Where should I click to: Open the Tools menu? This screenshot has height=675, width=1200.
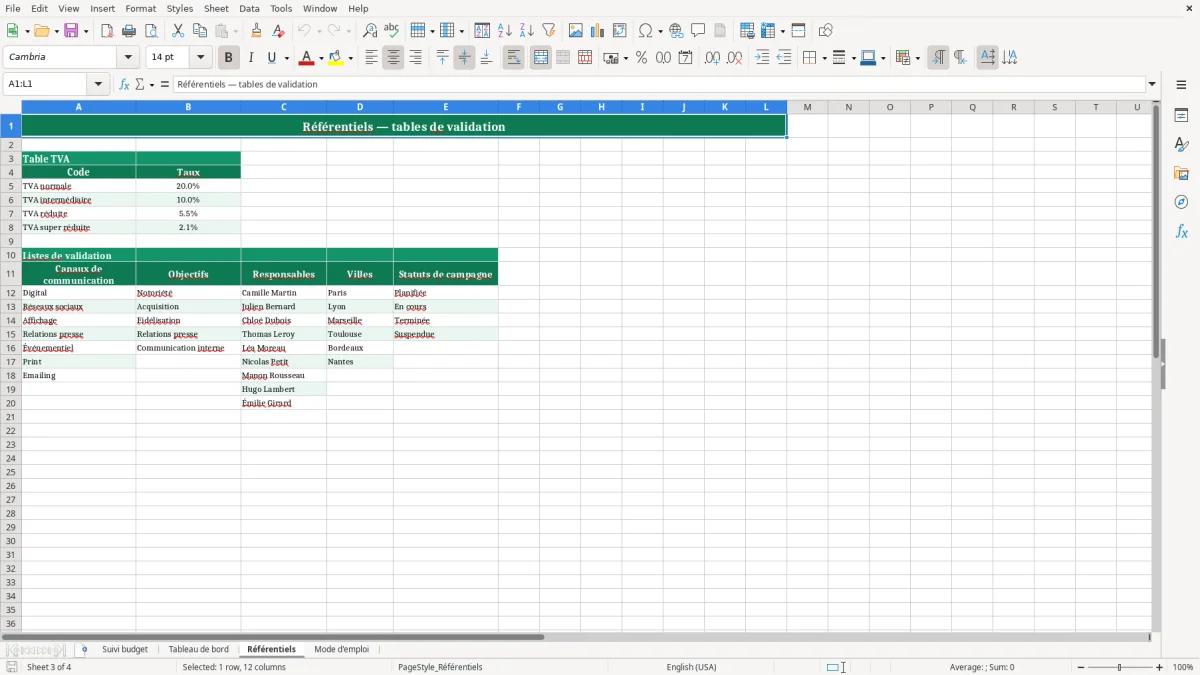pyautogui.click(x=281, y=8)
